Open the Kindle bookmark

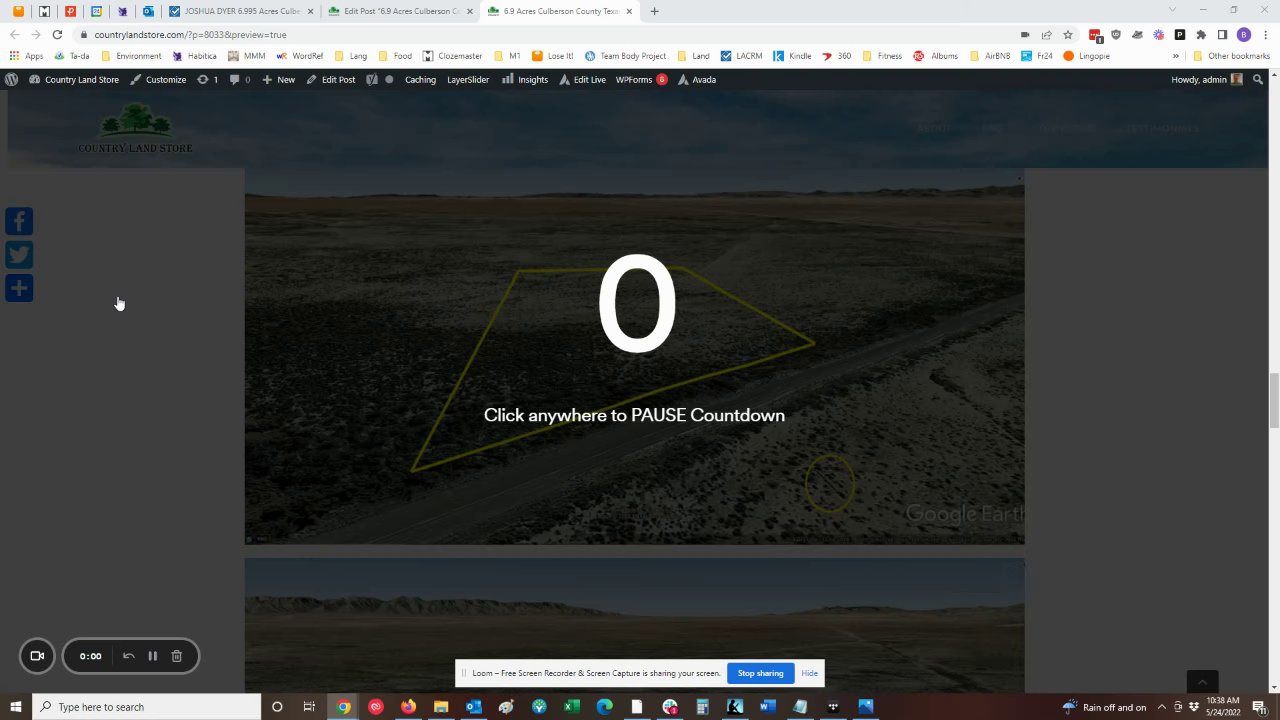click(x=792, y=56)
